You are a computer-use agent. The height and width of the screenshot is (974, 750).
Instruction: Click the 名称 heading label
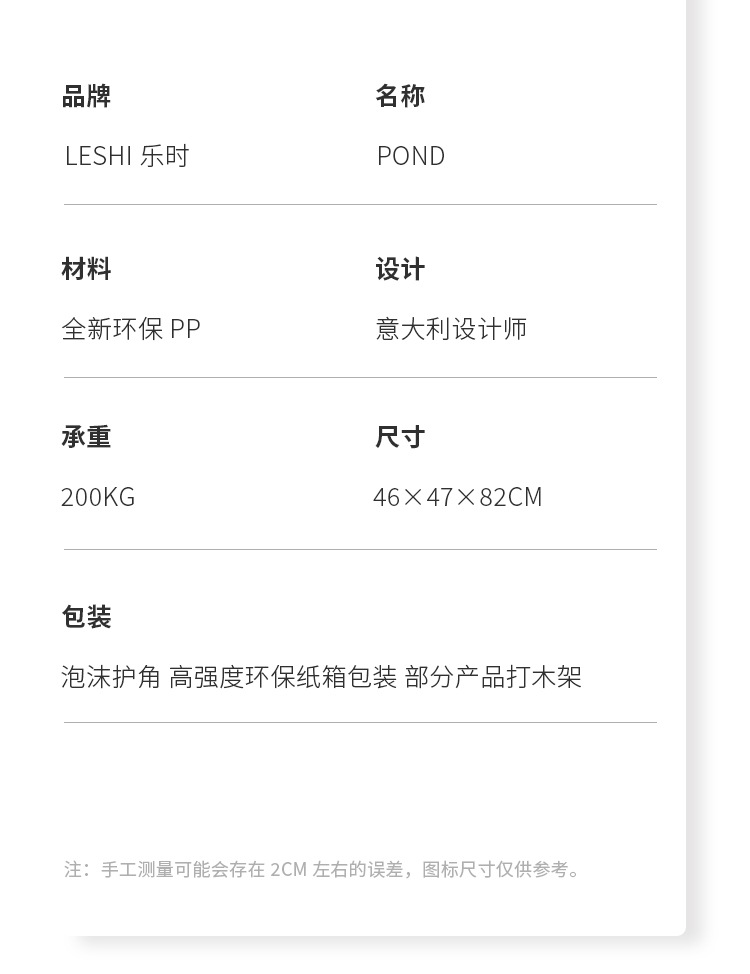(400, 96)
